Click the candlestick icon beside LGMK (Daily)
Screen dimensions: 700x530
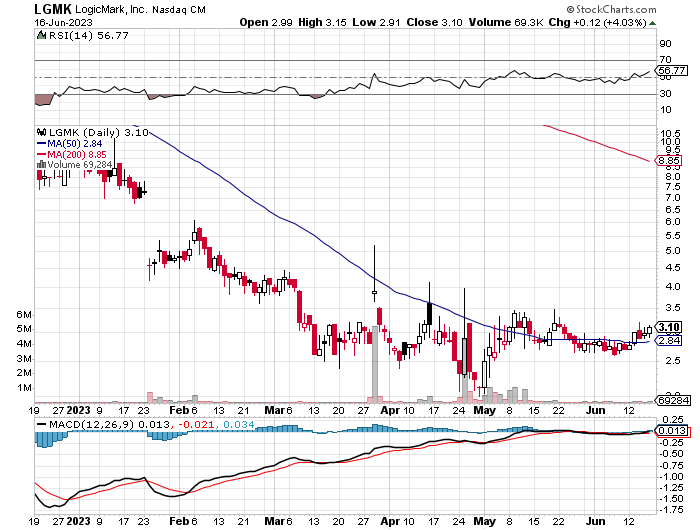click(42, 132)
